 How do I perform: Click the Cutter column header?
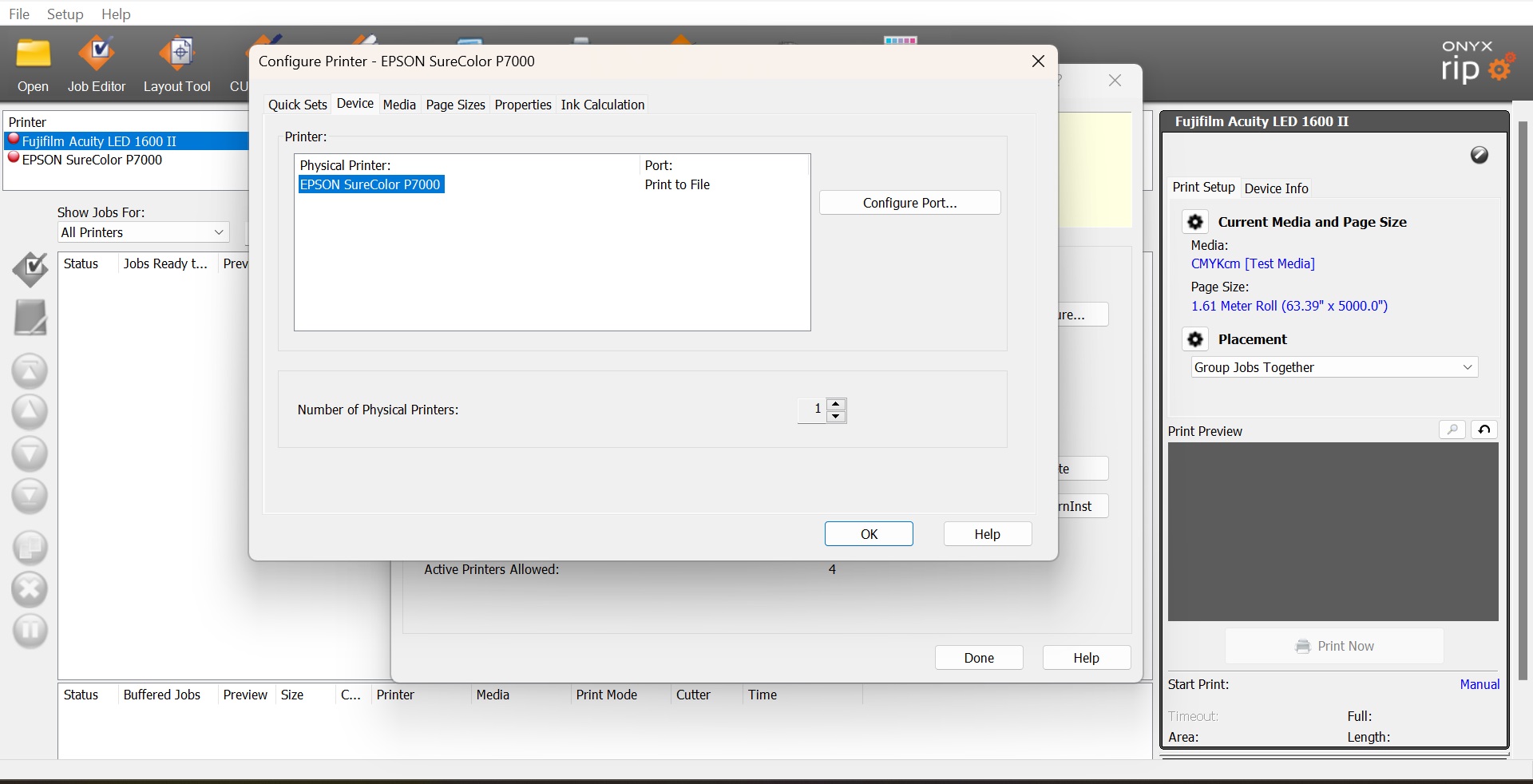tap(707, 695)
